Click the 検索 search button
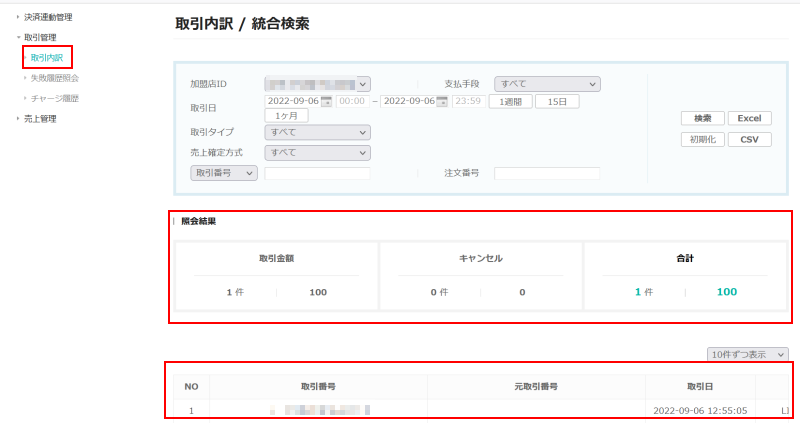The width and height of the screenshot is (800, 423). 703,118
